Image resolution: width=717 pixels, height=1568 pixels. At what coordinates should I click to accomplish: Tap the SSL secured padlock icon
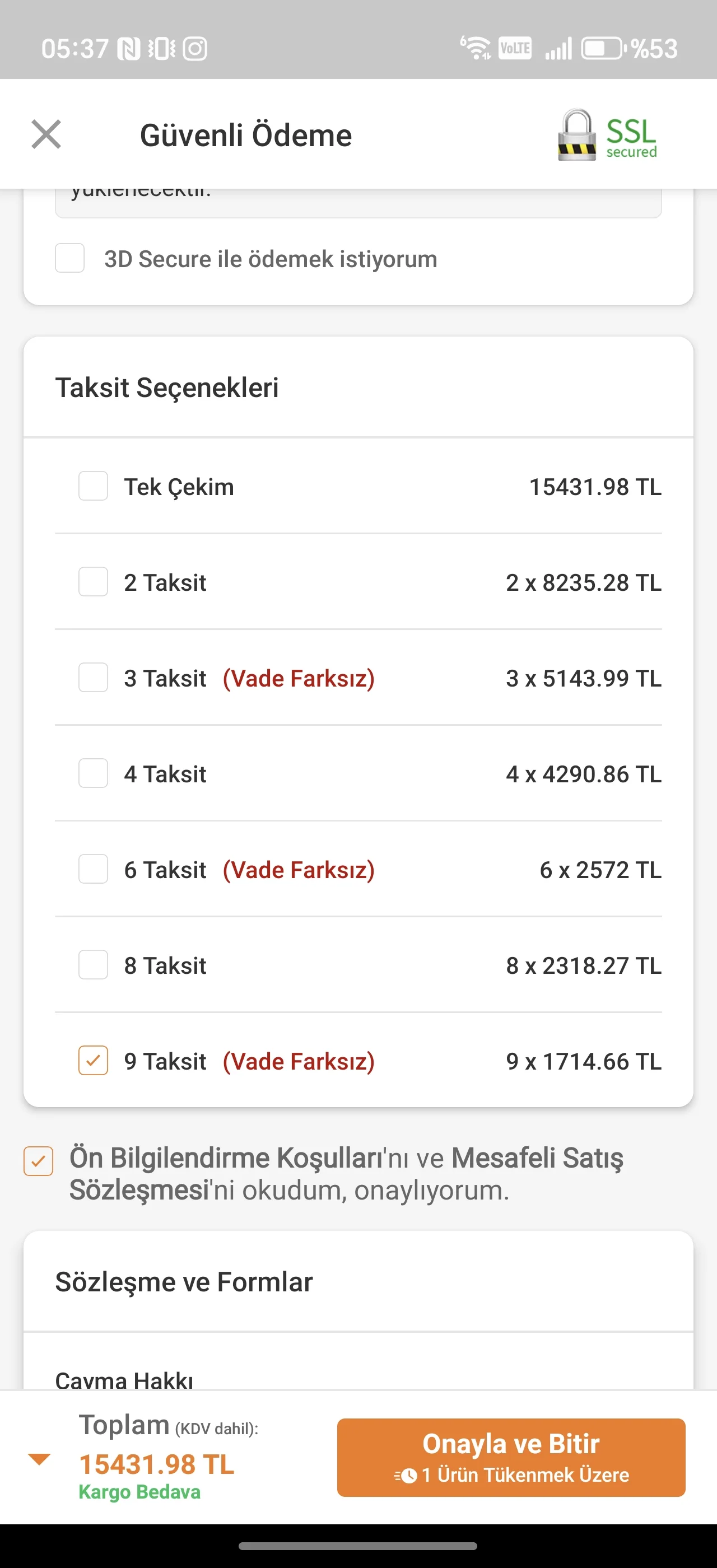pyautogui.click(x=576, y=135)
